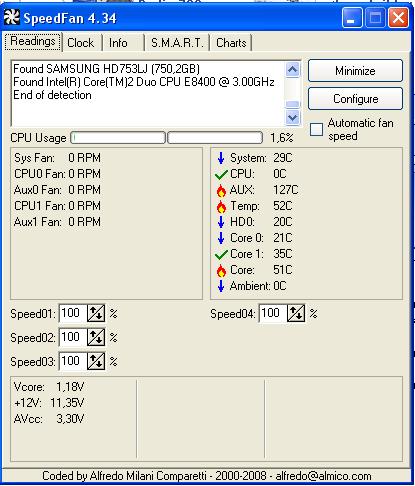
Task: Click the SpeedFan fan icon in title bar
Action: [12, 18]
